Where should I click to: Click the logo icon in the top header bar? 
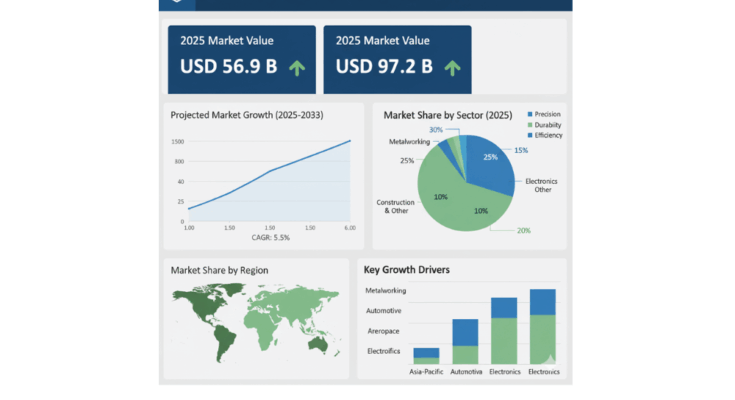point(177,3)
